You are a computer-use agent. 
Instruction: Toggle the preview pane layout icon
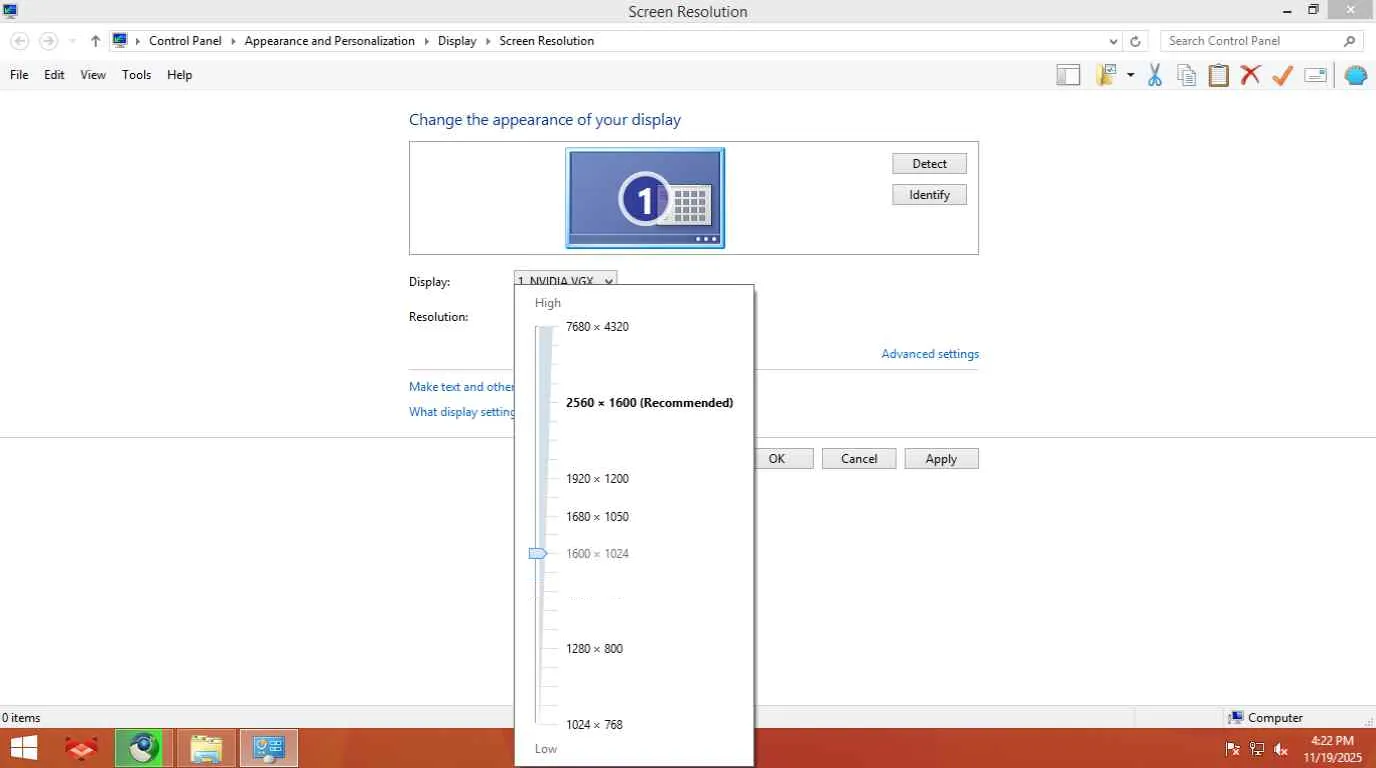pos(1068,75)
